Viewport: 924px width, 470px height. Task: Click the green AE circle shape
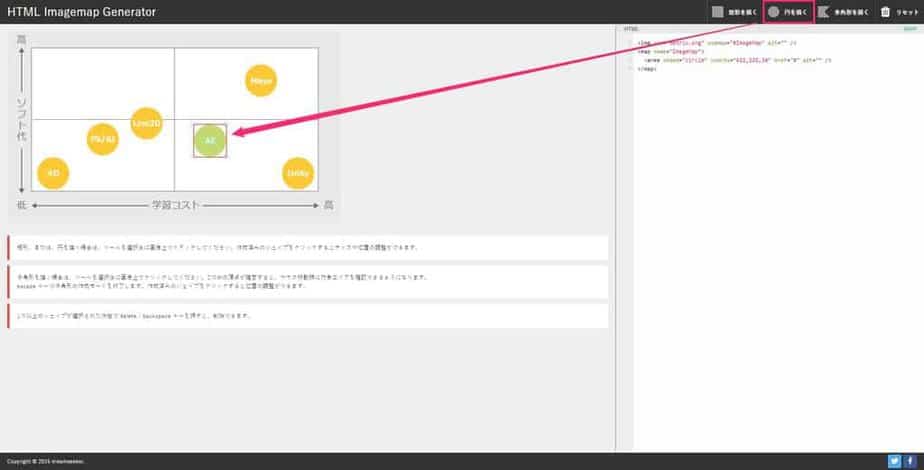click(210, 142)
